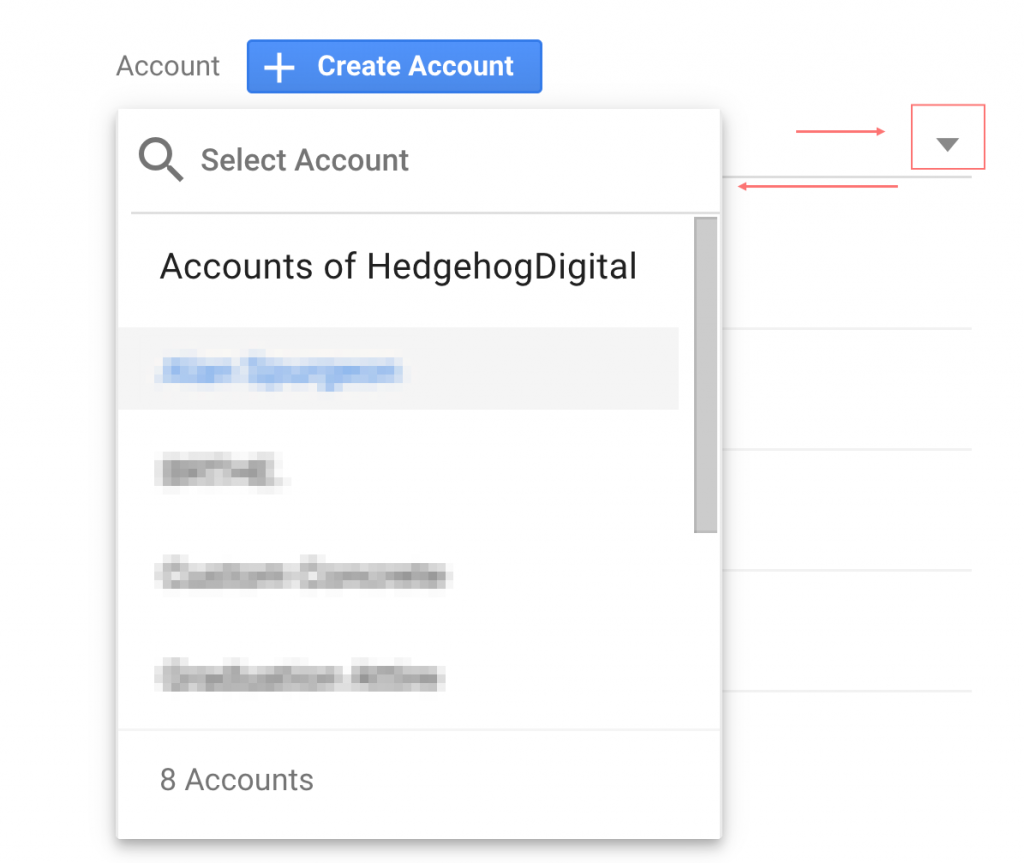Screen dimensions: 1024x863
Task: Click the magnifying glass search icon
Action: 160,160
